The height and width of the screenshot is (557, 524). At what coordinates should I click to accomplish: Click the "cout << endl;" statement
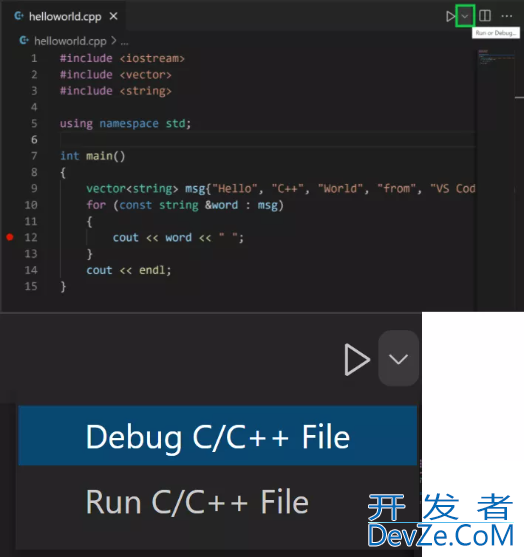pyautogui.click(x=129, y=270)
